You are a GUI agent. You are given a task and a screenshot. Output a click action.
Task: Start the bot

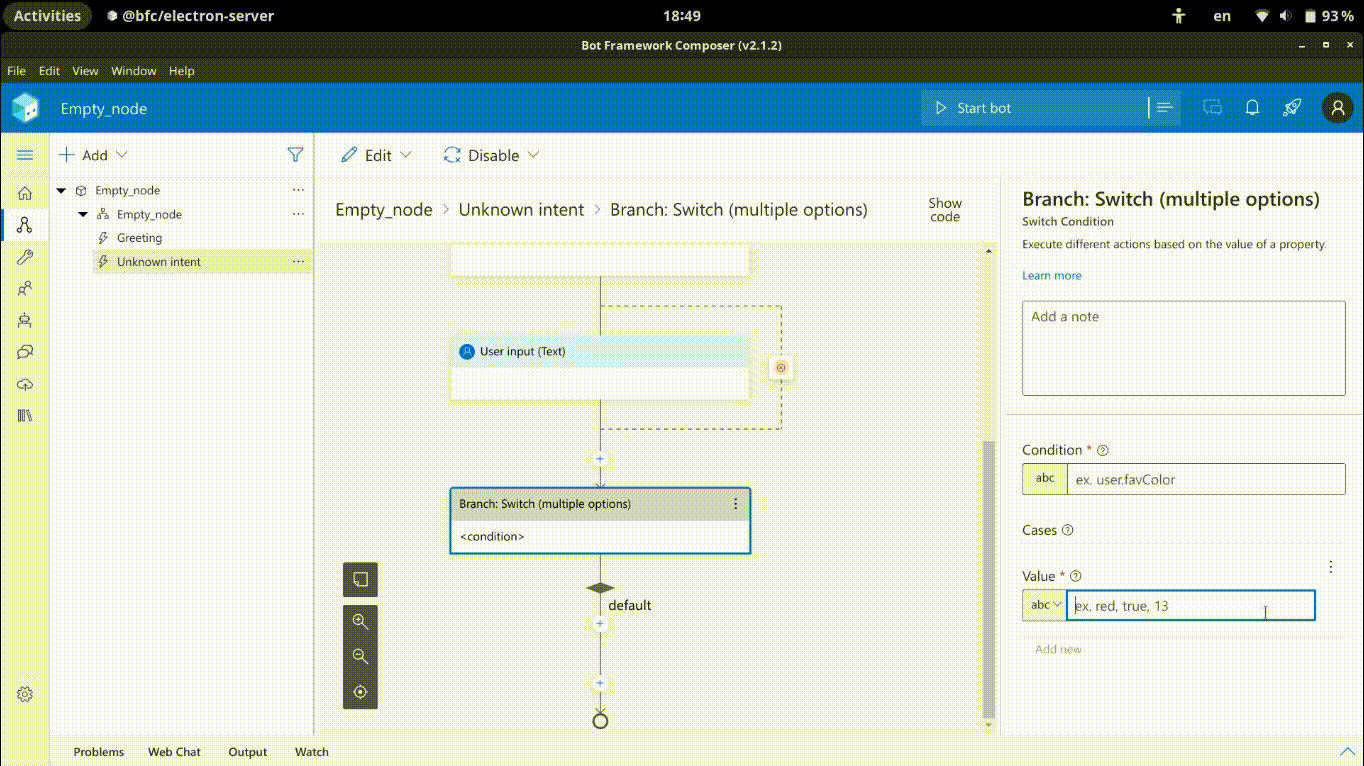[1034, 108]
